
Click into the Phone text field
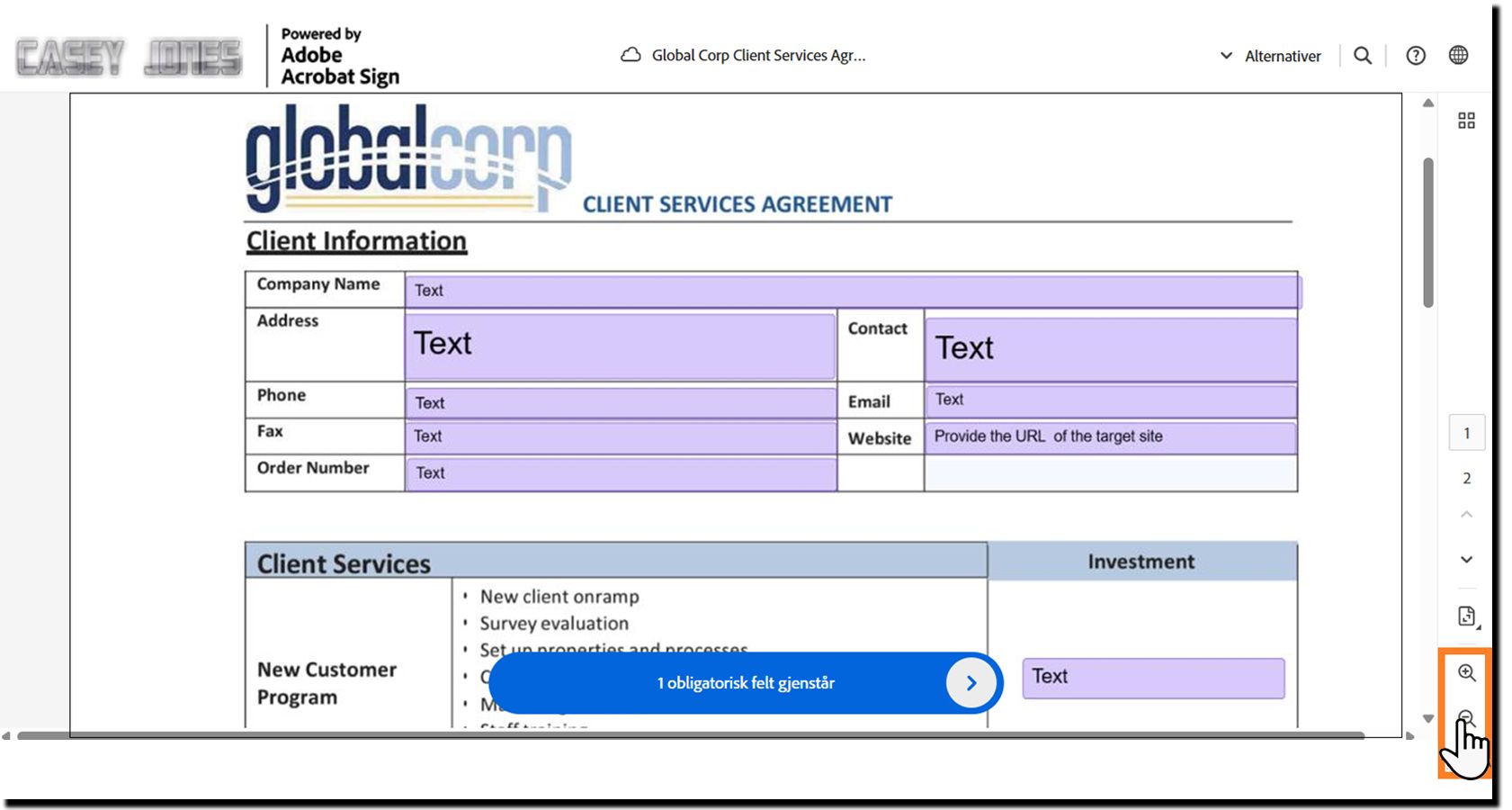pos(620,402)
